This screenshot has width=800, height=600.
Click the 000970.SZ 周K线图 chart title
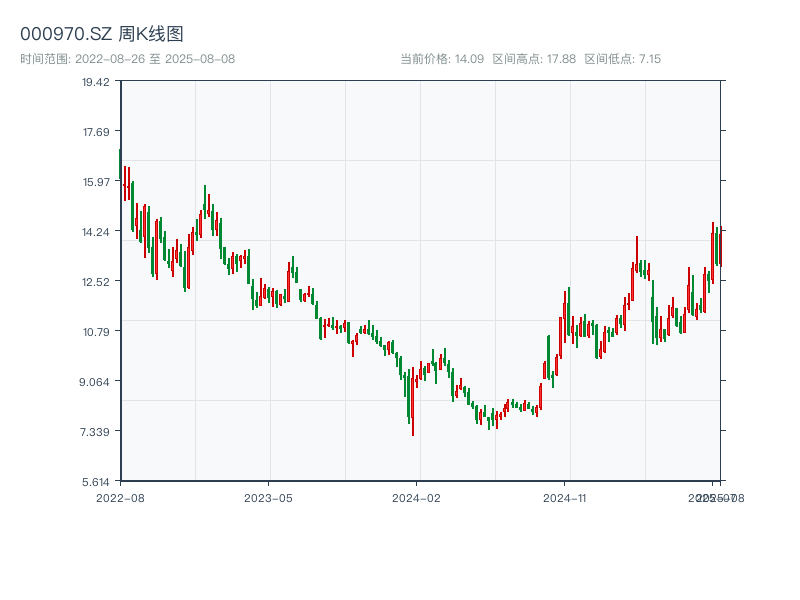pyautogui.click(x=102, y=34)
